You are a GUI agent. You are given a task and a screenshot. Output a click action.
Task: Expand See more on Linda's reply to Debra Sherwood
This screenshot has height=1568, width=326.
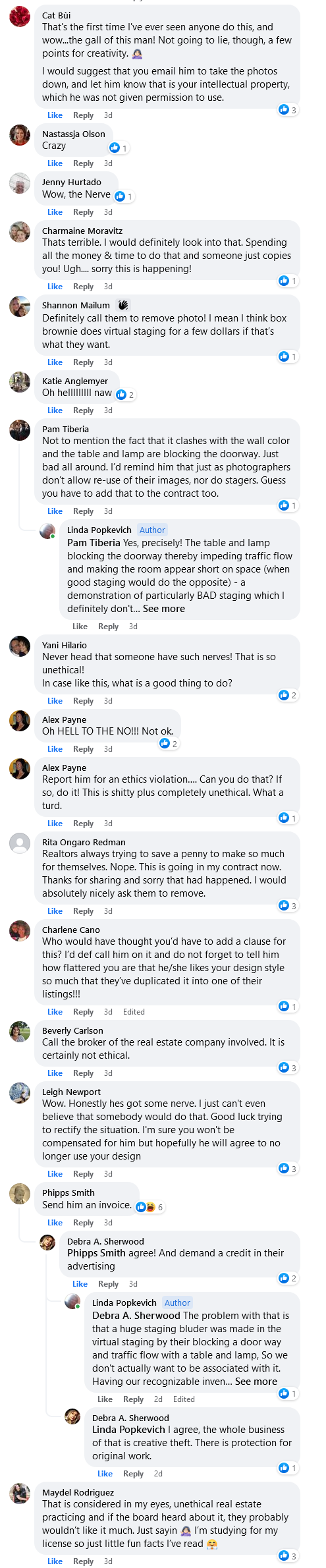coord(256,1382)
